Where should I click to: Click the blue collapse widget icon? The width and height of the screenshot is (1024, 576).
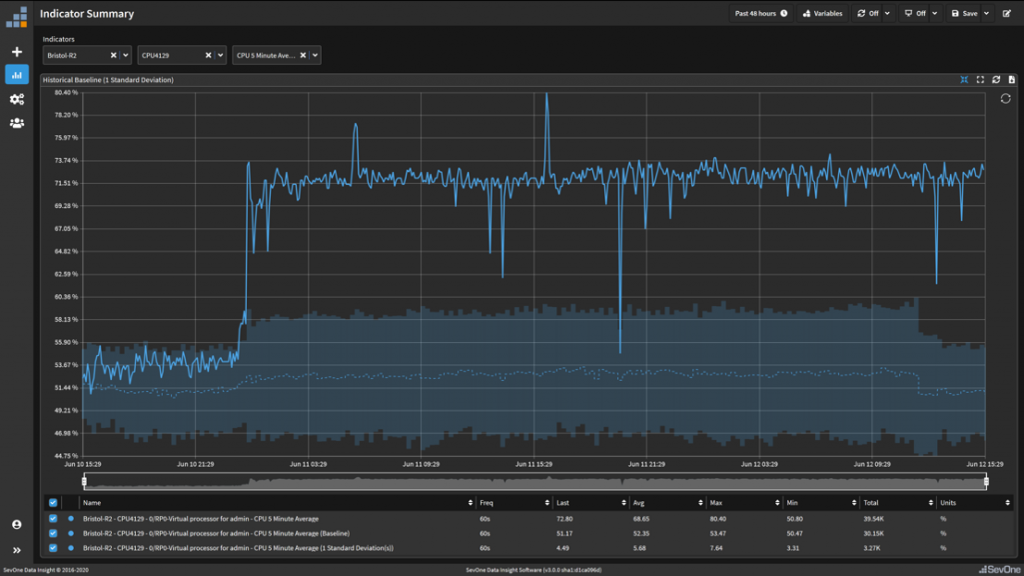pyautogui.click(x=965, y=80)
